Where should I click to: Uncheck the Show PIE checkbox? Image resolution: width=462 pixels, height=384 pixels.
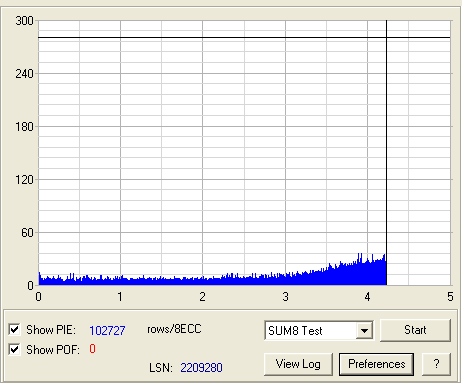pos(14,330)
